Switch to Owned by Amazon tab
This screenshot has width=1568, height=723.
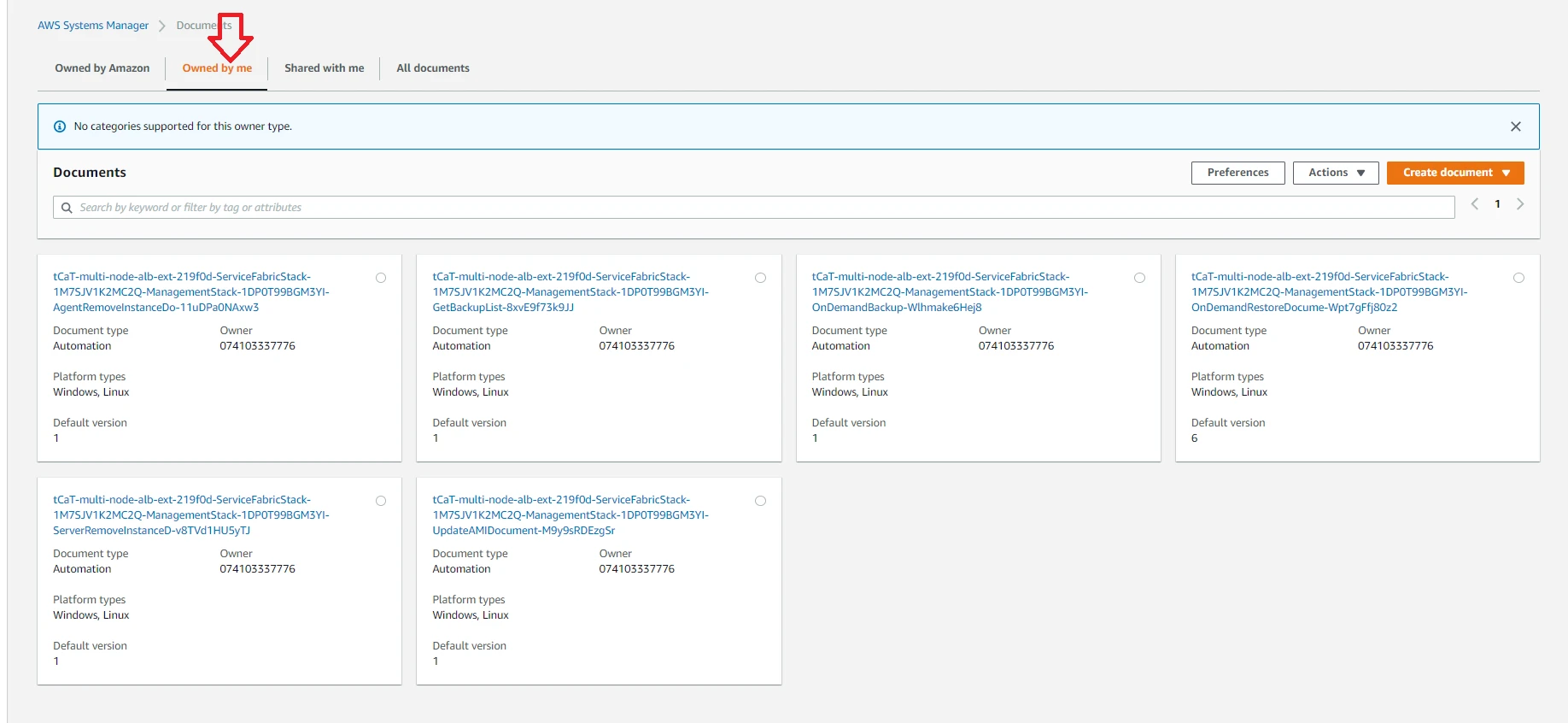click(x=102, y=68)
